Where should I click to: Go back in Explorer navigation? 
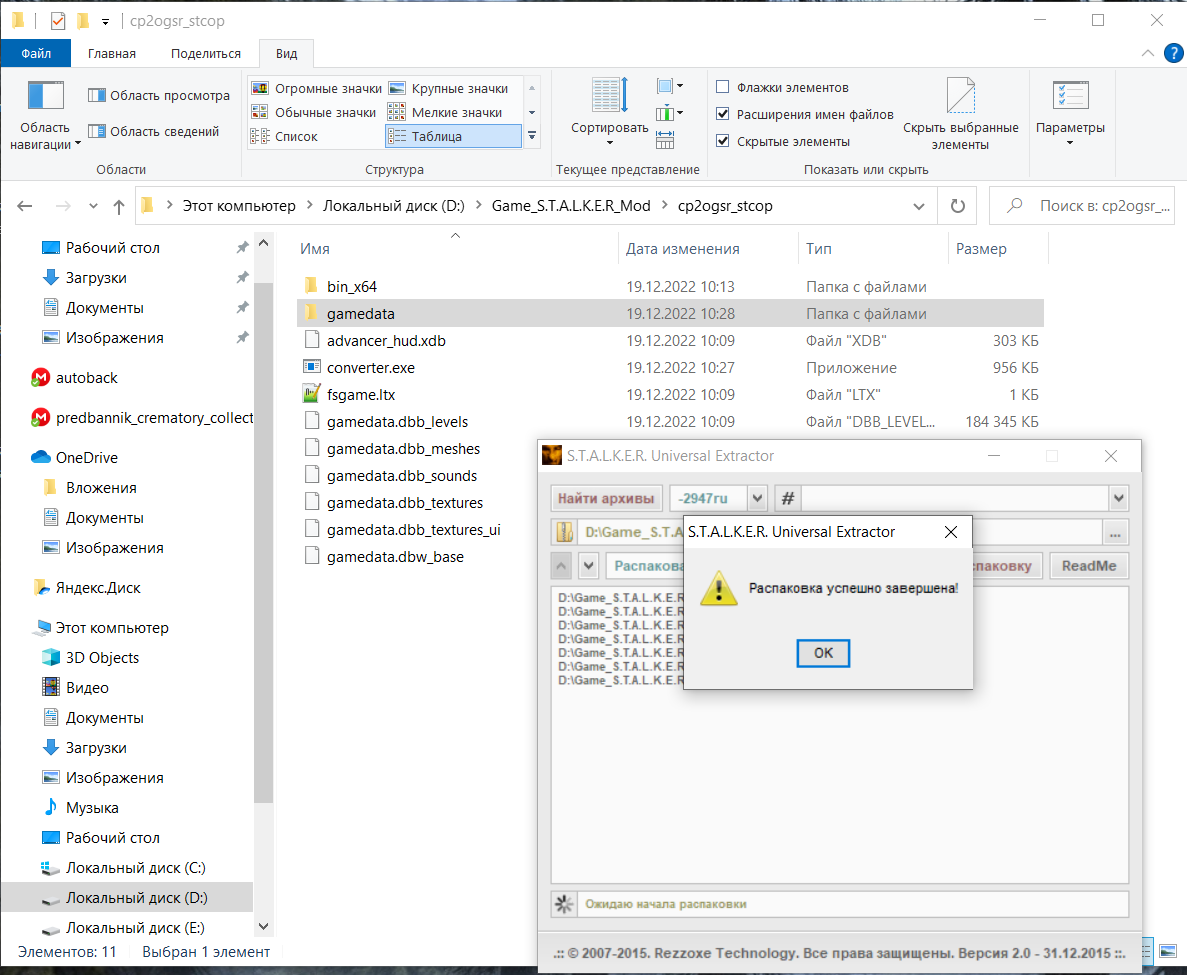click(x=25, y=206)
